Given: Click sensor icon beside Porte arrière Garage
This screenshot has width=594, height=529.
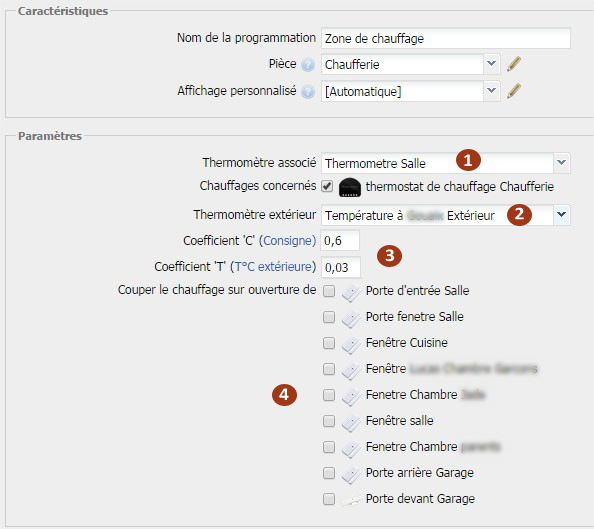Looking at the screenshot, I should [351, 474].
